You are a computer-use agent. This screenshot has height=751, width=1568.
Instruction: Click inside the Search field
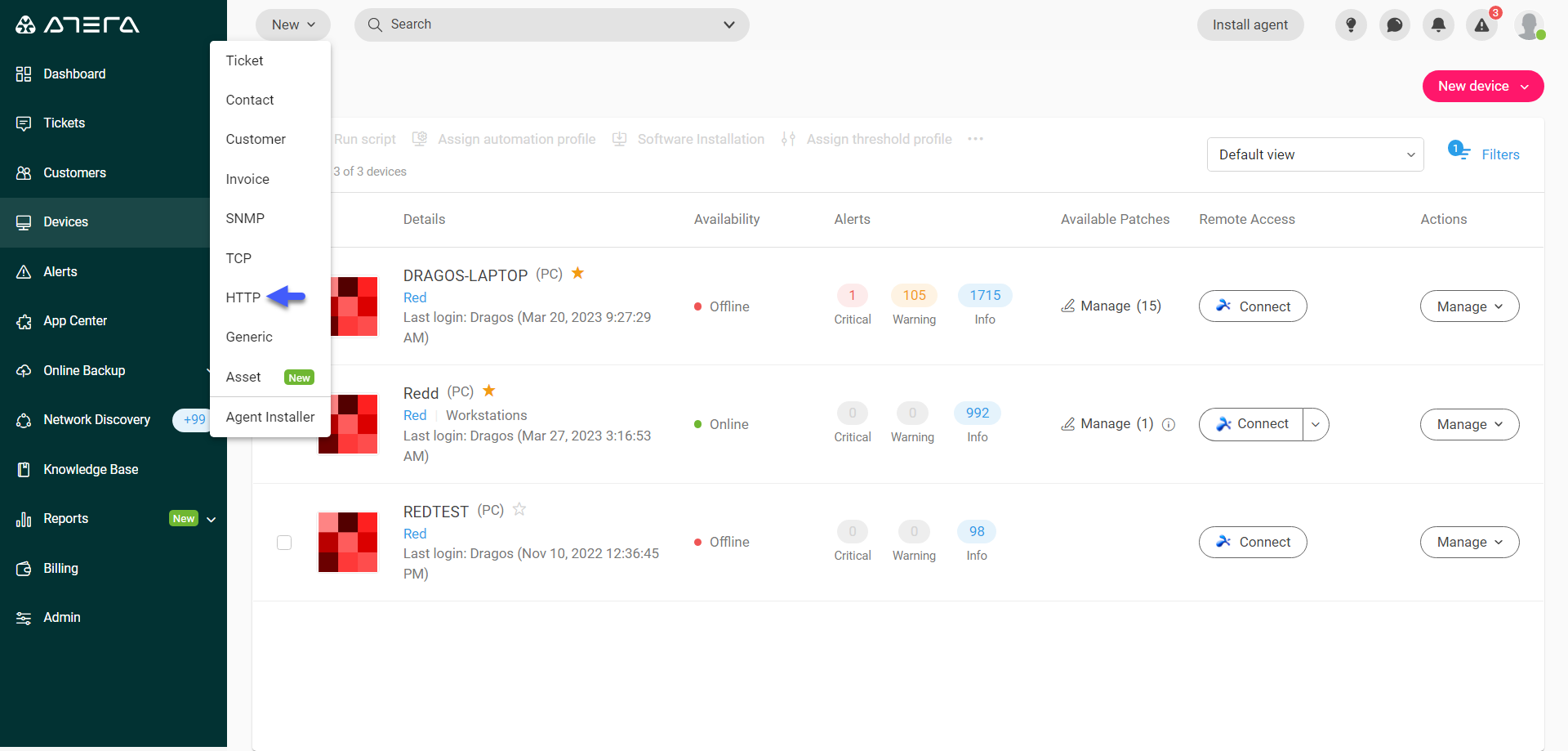tap(551, 25)
